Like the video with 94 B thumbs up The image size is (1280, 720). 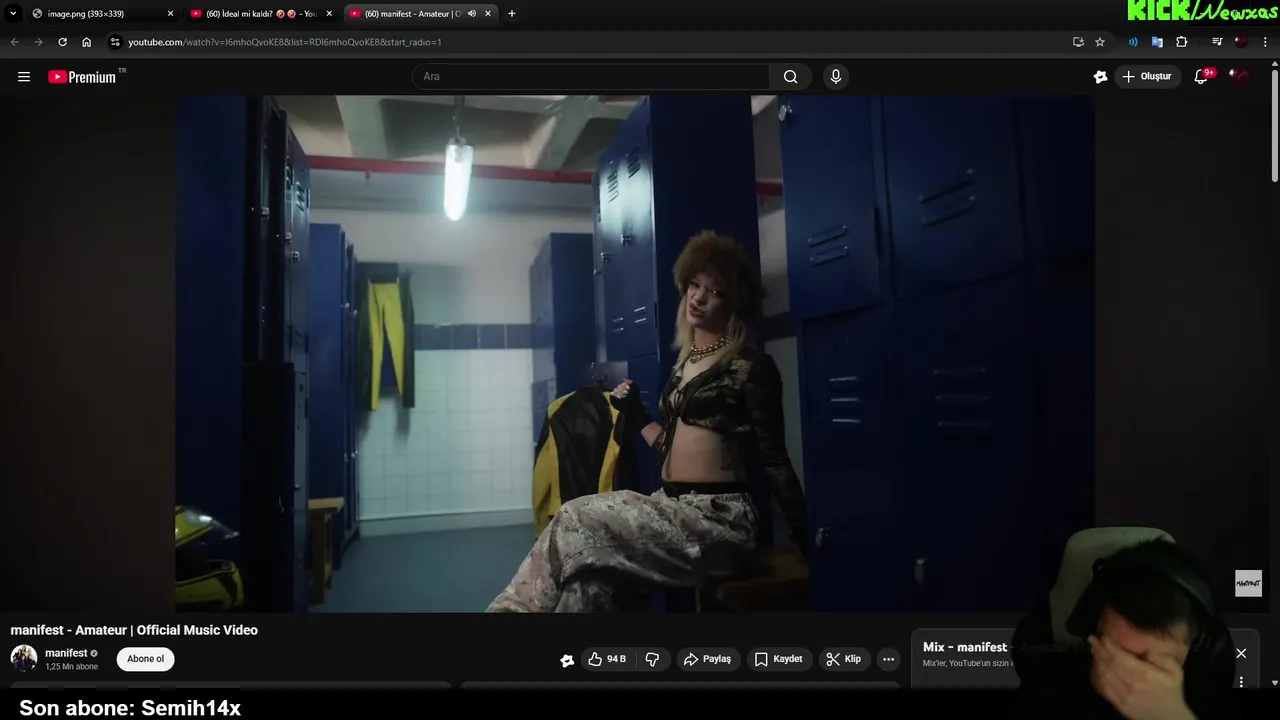[x=606, y=659]
